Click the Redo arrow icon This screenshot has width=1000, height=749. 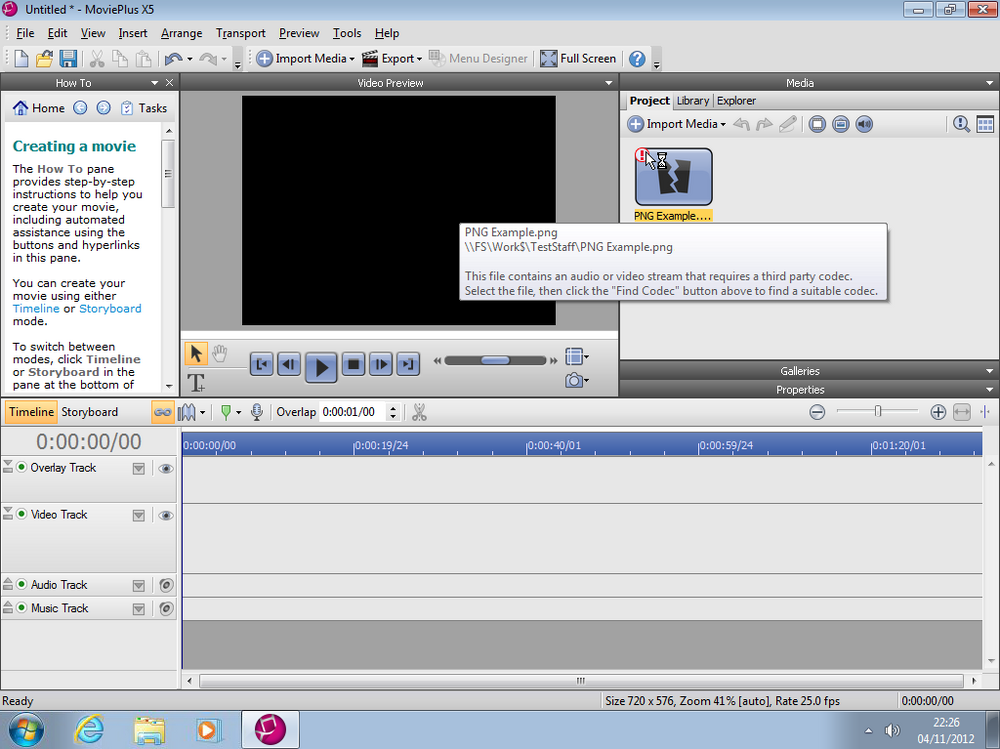[208, 59]
